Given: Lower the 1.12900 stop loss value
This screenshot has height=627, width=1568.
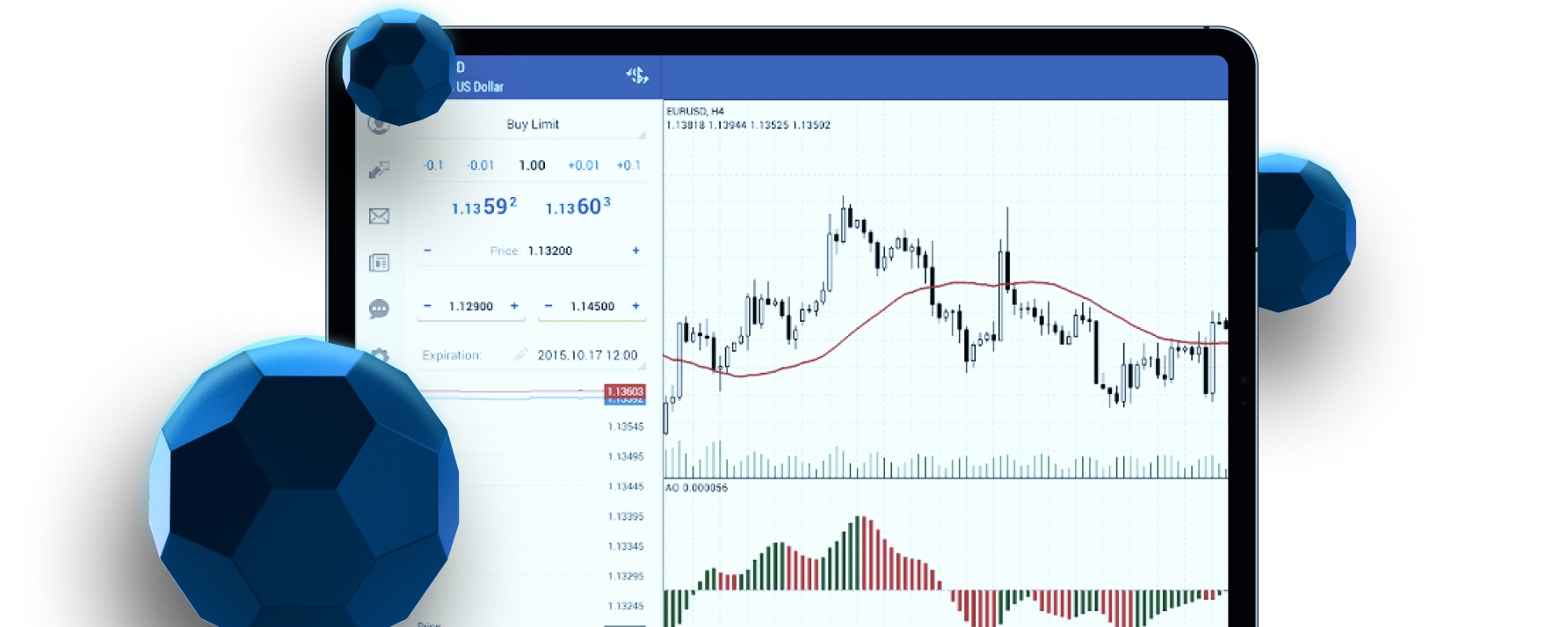Looking at the screenshot, I should point(427,306).
